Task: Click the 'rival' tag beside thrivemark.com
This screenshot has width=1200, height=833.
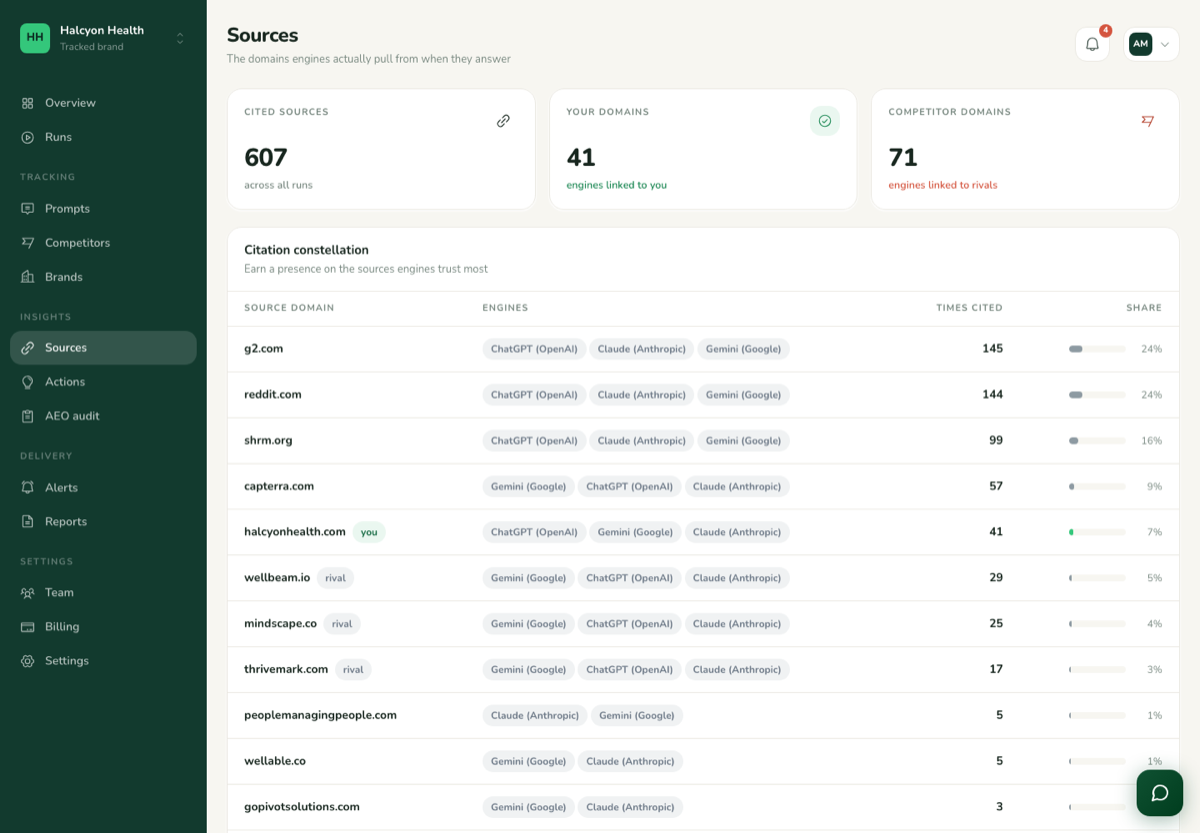Action: [x=353, y=670]
